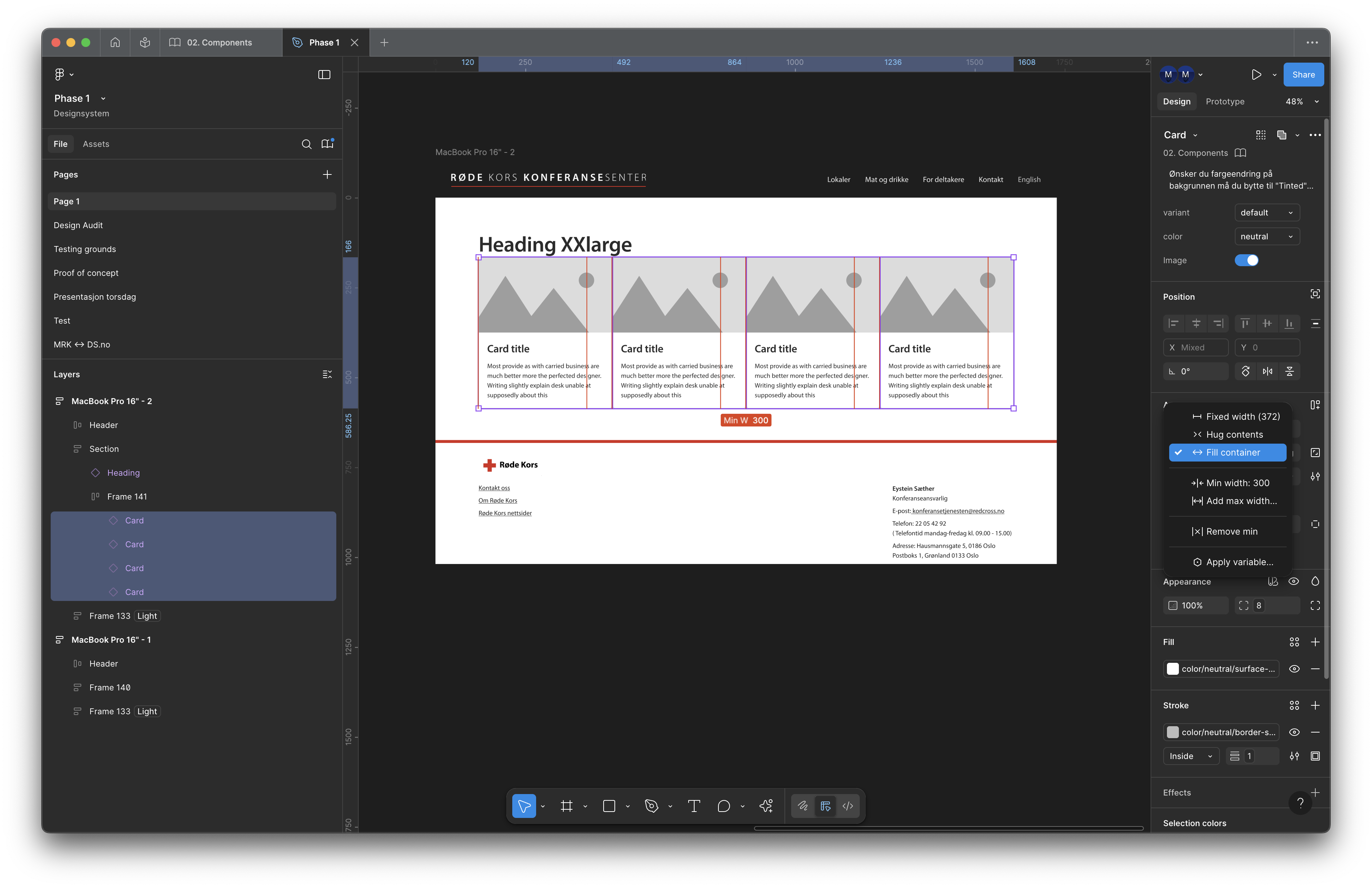The image size is (1372, 888).
Task: Add a new page with plus icon
Action: [327, 174]
